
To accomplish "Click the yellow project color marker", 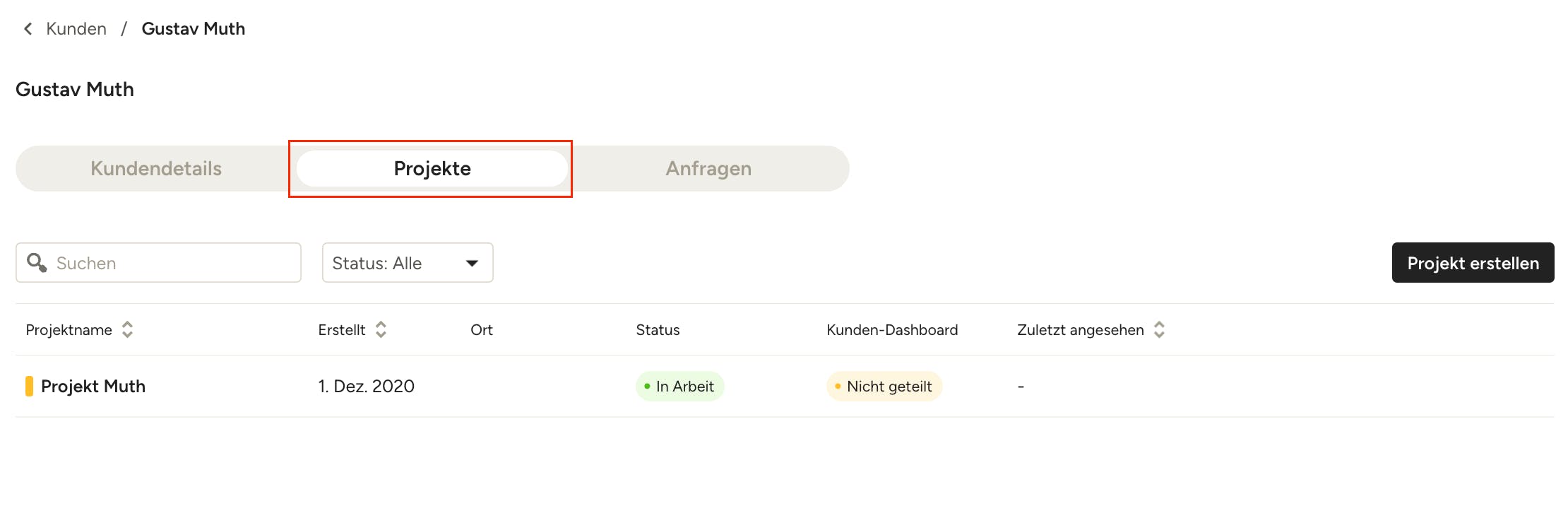I will pos(29,386).
